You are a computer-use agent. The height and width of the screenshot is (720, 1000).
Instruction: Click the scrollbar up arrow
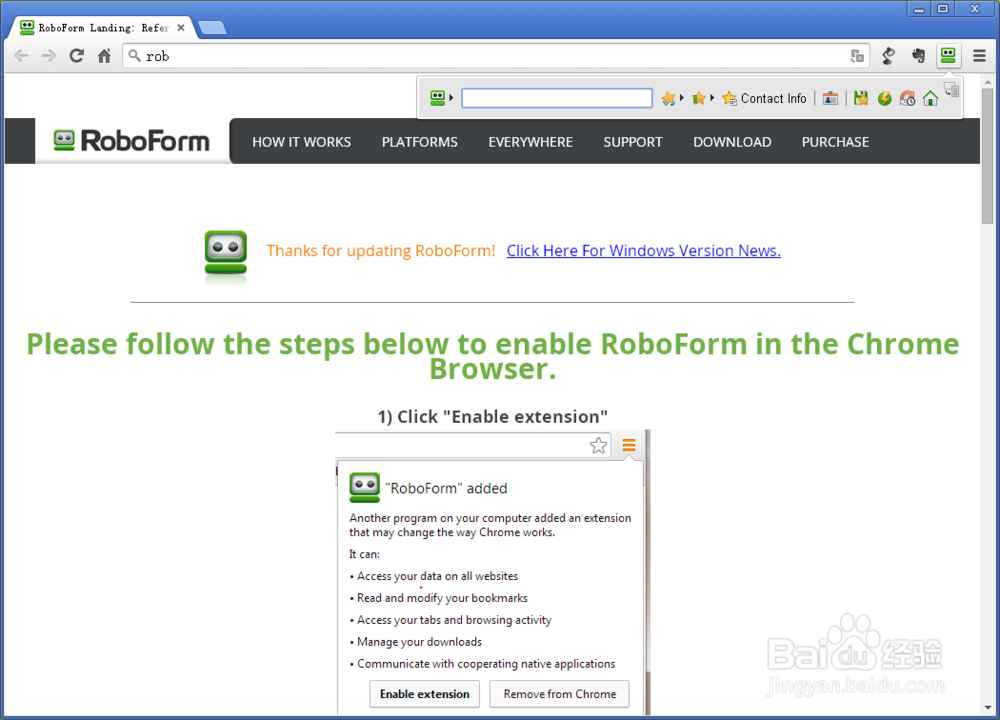pyautogui.click(x=988, y=82)
